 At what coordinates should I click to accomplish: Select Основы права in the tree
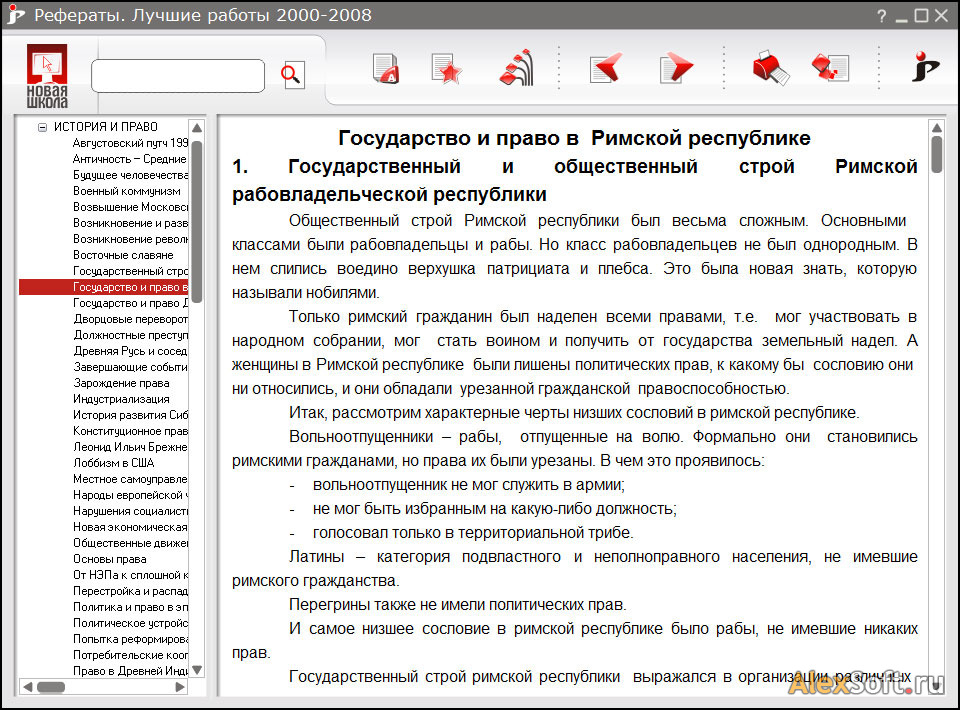coord(110,559)
